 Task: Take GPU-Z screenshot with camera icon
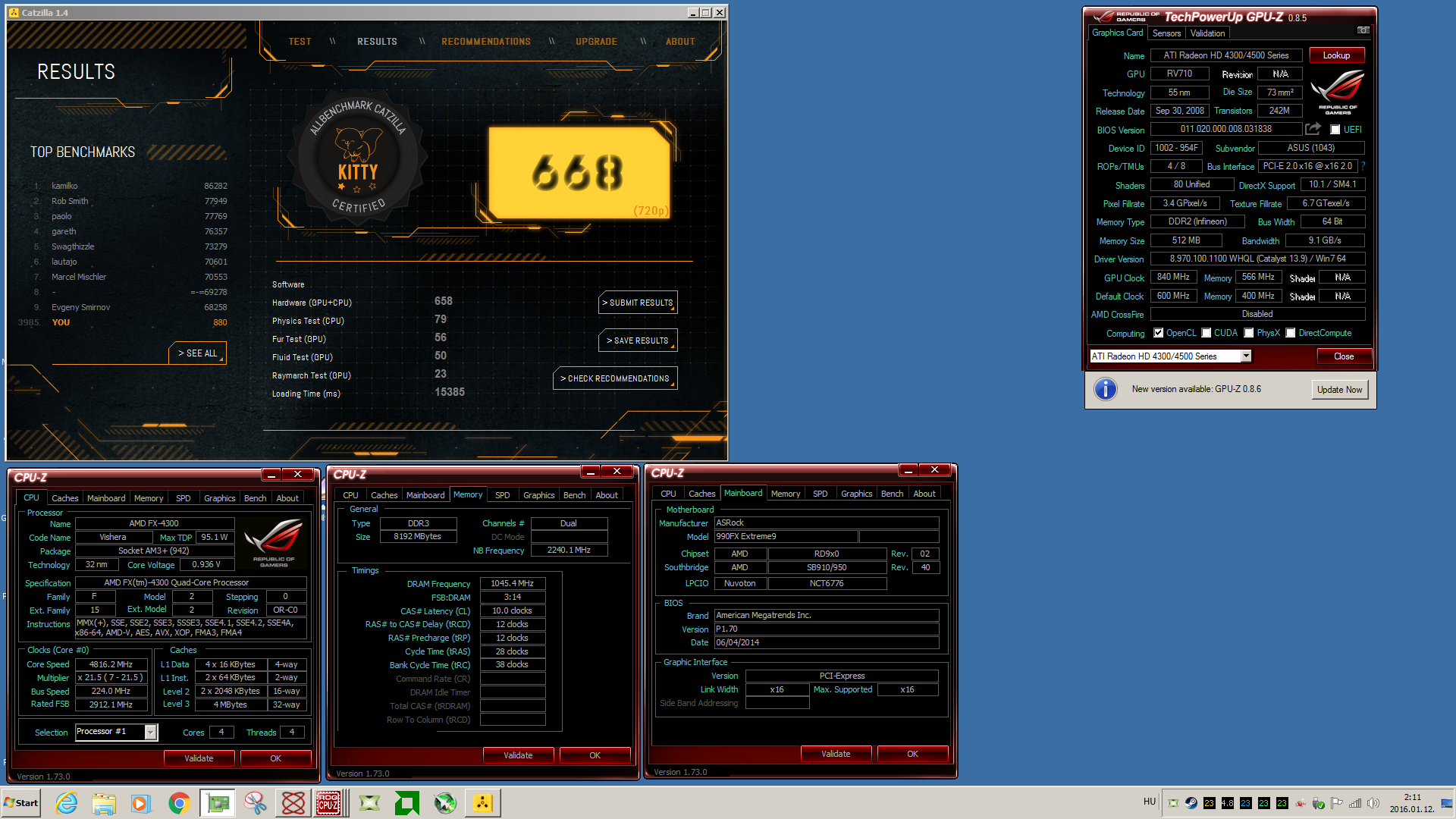pyautogui.click(x=1363, y=30)
